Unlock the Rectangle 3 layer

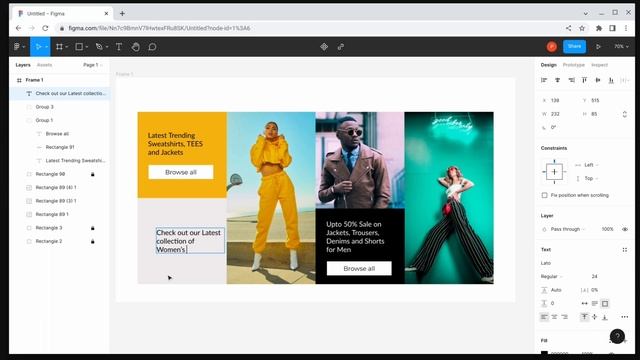click(x=93, y=228)
